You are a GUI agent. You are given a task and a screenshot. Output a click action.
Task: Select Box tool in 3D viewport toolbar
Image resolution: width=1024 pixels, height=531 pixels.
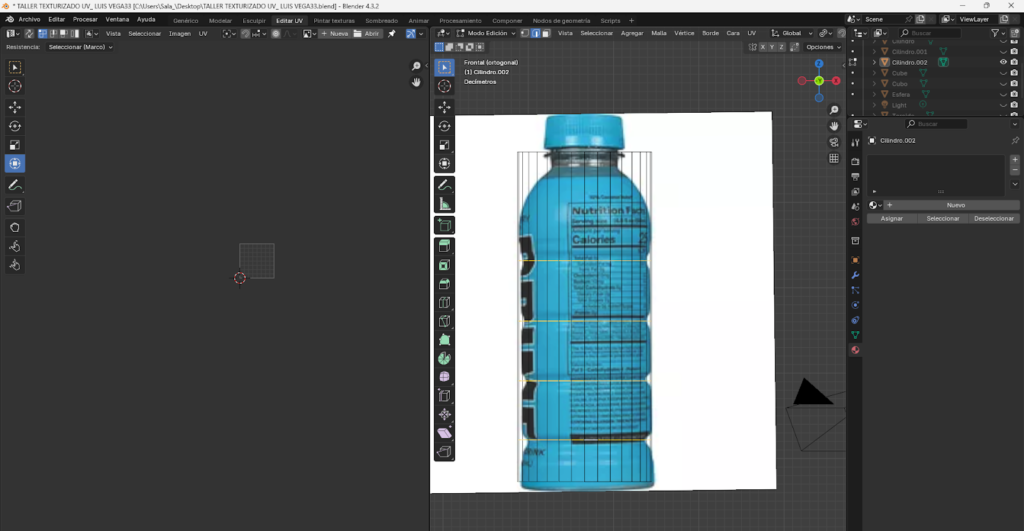coord(444,67)
